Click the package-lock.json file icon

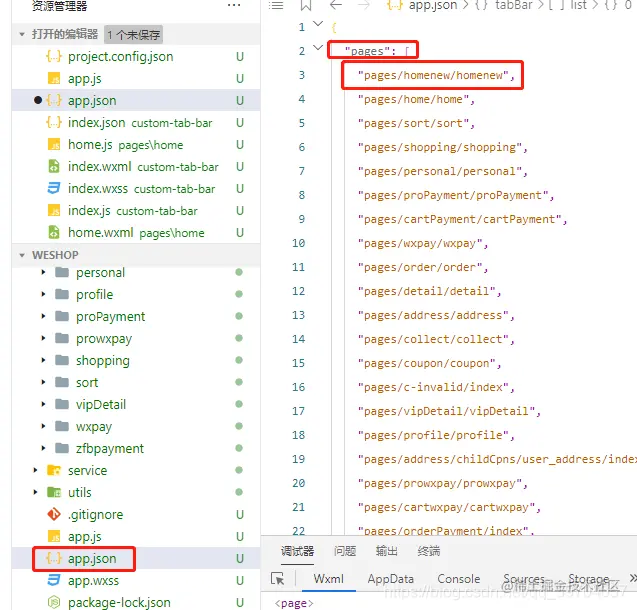point(54,602)
